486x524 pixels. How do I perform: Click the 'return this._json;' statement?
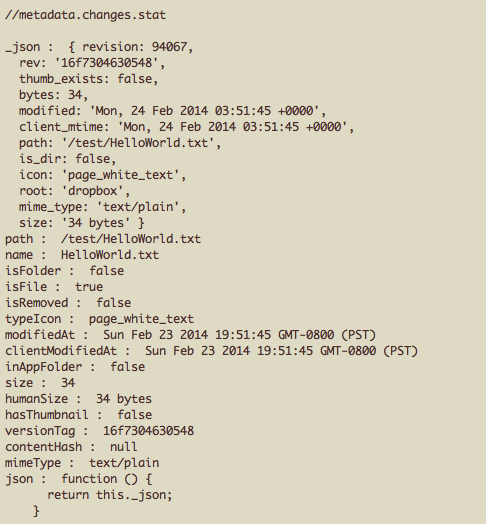point(110,495)
